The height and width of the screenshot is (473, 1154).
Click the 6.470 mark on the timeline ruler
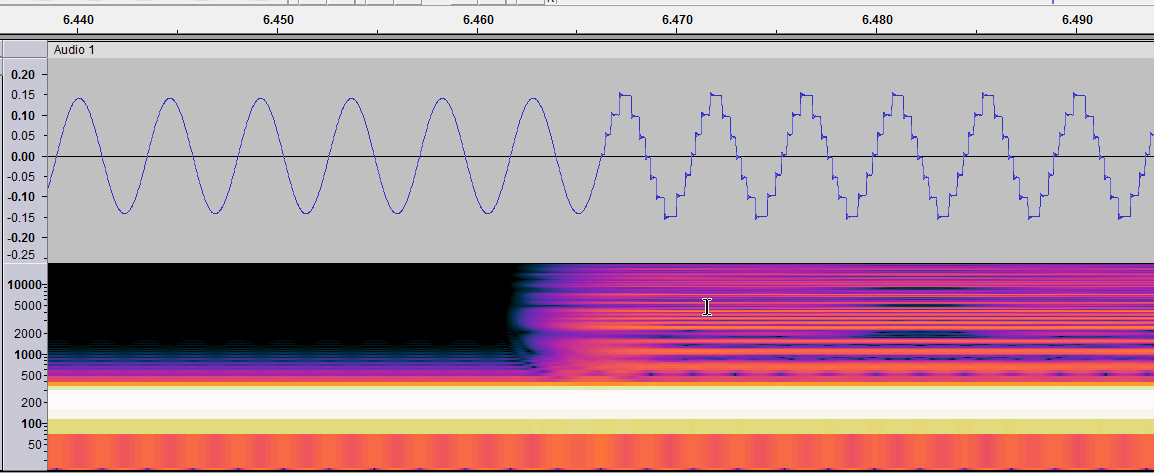(x=677, y=20)
